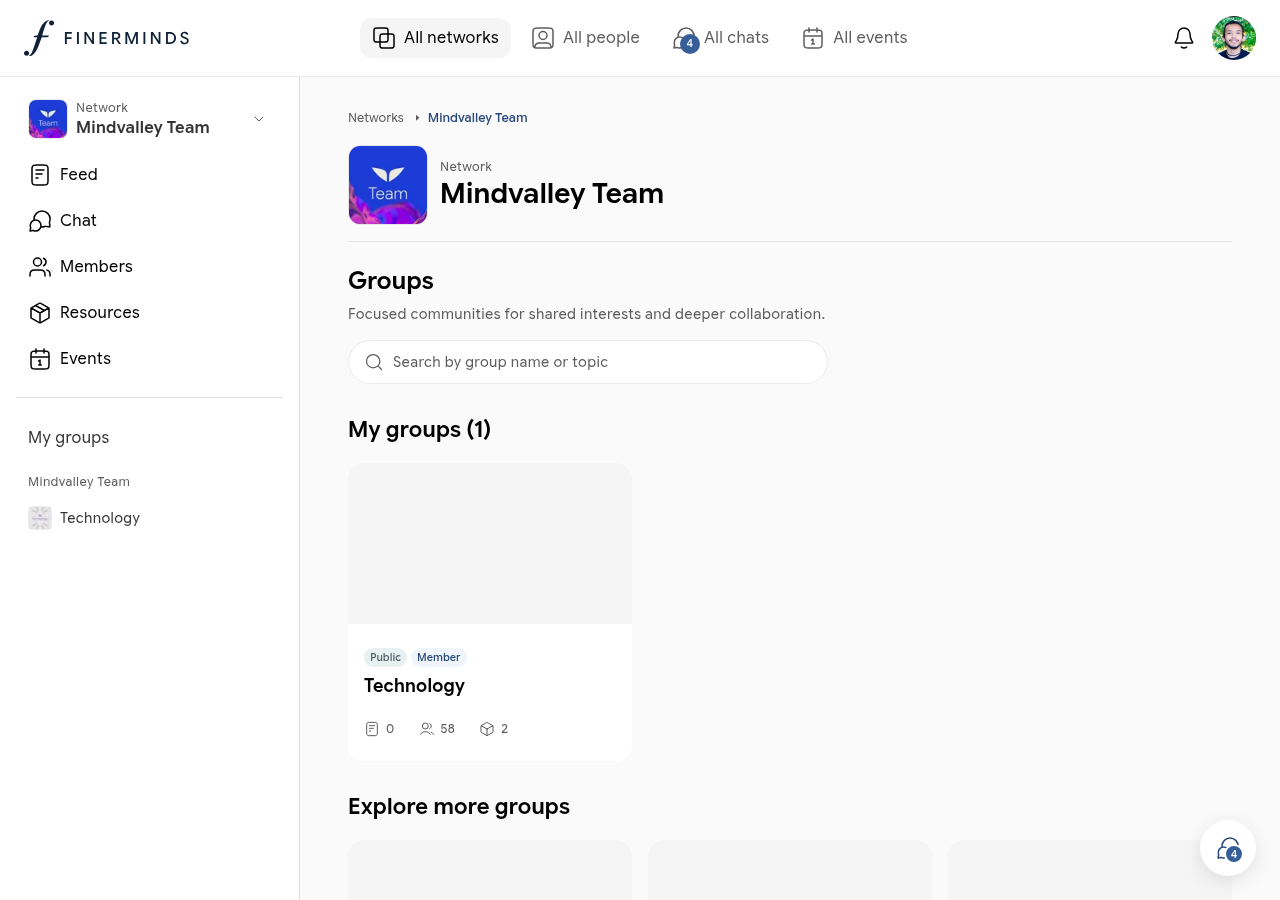The width and height of the screenshot is (1280, 900).
Task: Click the Chat icon in sidebar
Action: [40, 221]
